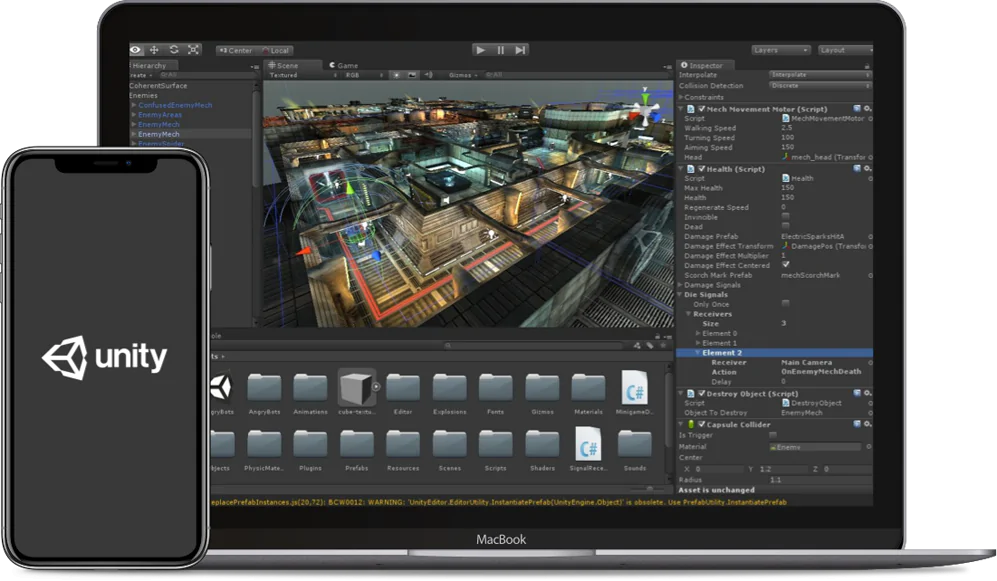Click the Mech Movement Motor script icon
The image size is (997, 581).
coord(689,109)
